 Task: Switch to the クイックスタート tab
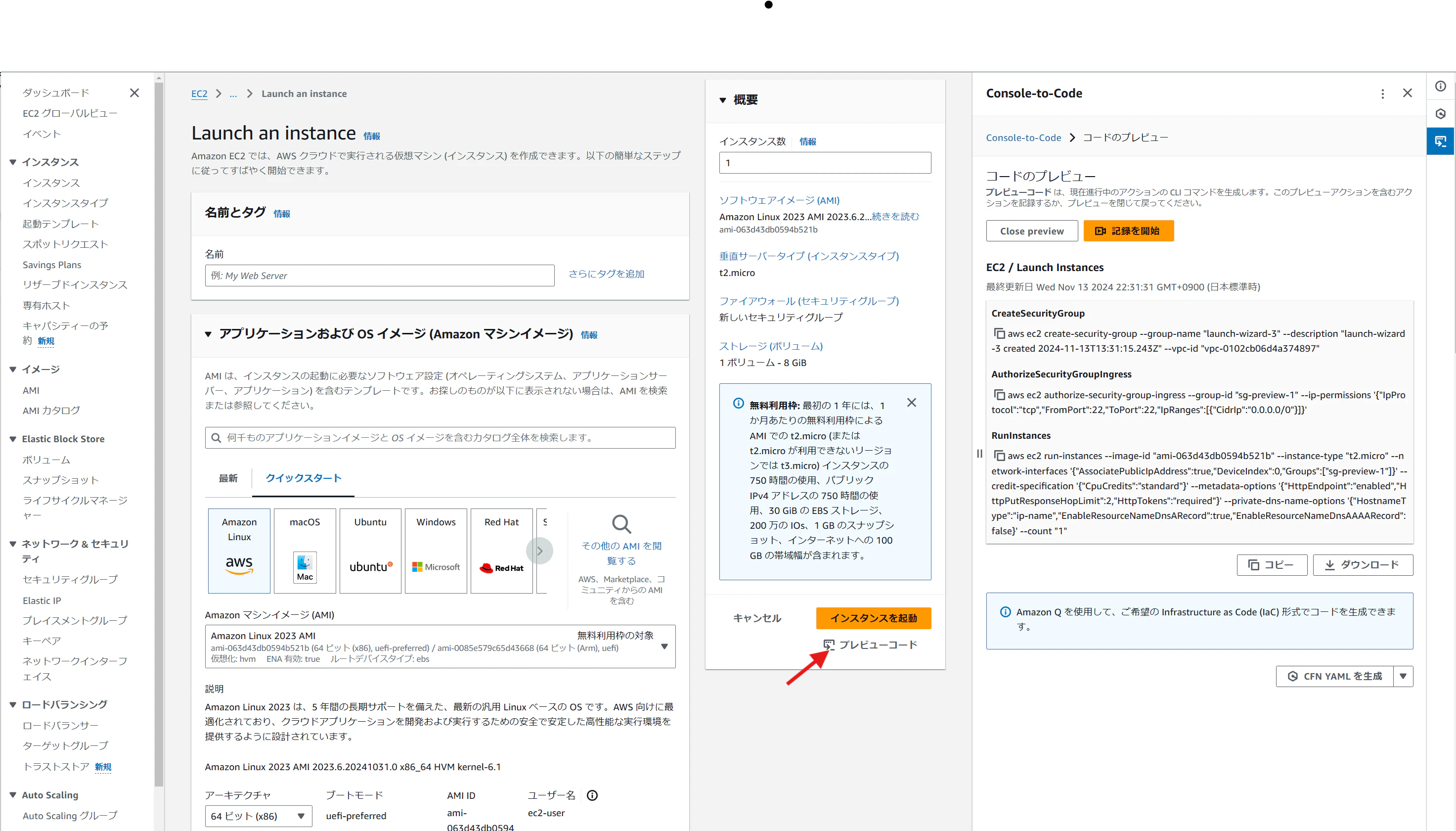pyautogui.click(x=304, y=478)
